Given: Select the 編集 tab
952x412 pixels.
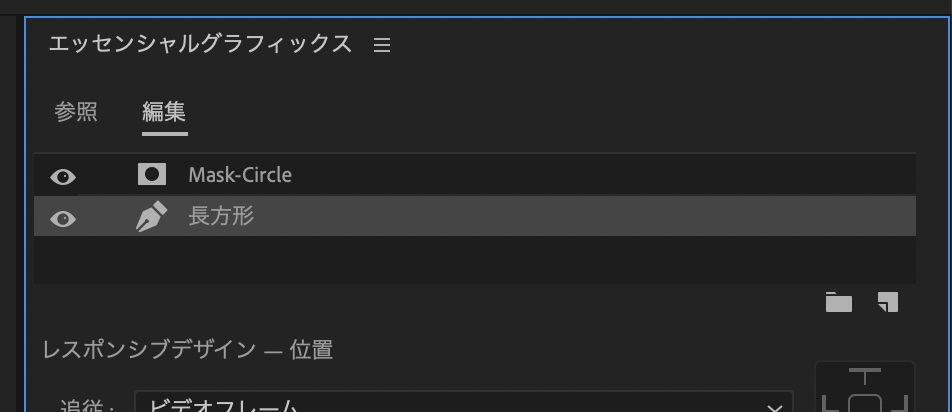Looking at the screenshot, I should pyautogui.click(x=164, y=111).
